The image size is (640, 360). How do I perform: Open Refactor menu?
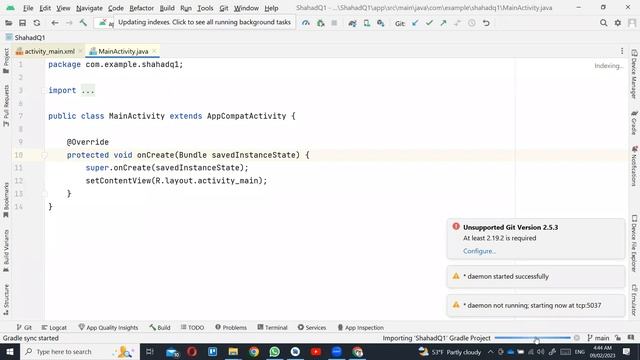pos(141,8)
